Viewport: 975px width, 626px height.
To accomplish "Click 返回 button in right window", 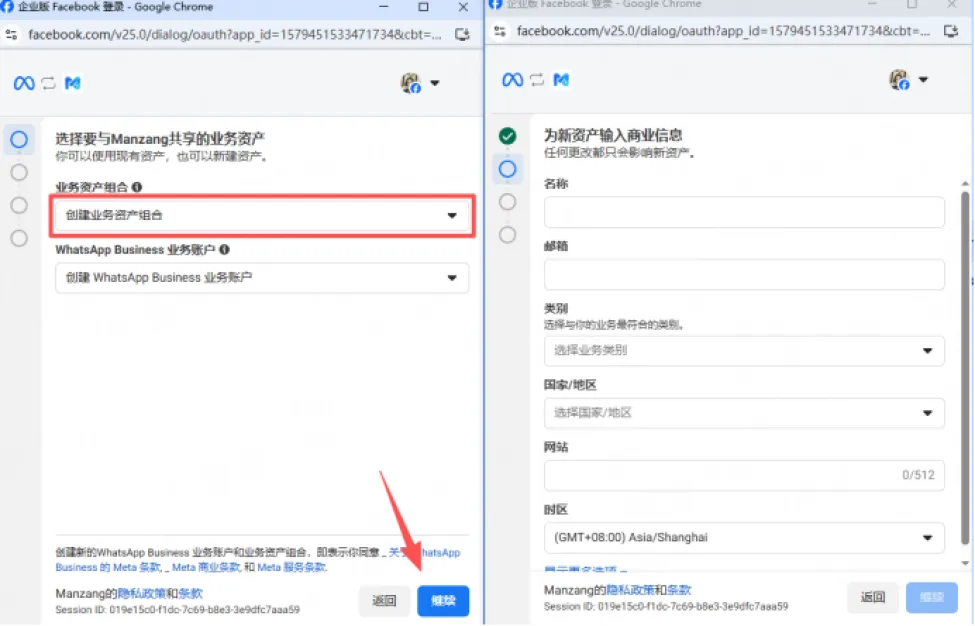I will (x=872, y=597).
